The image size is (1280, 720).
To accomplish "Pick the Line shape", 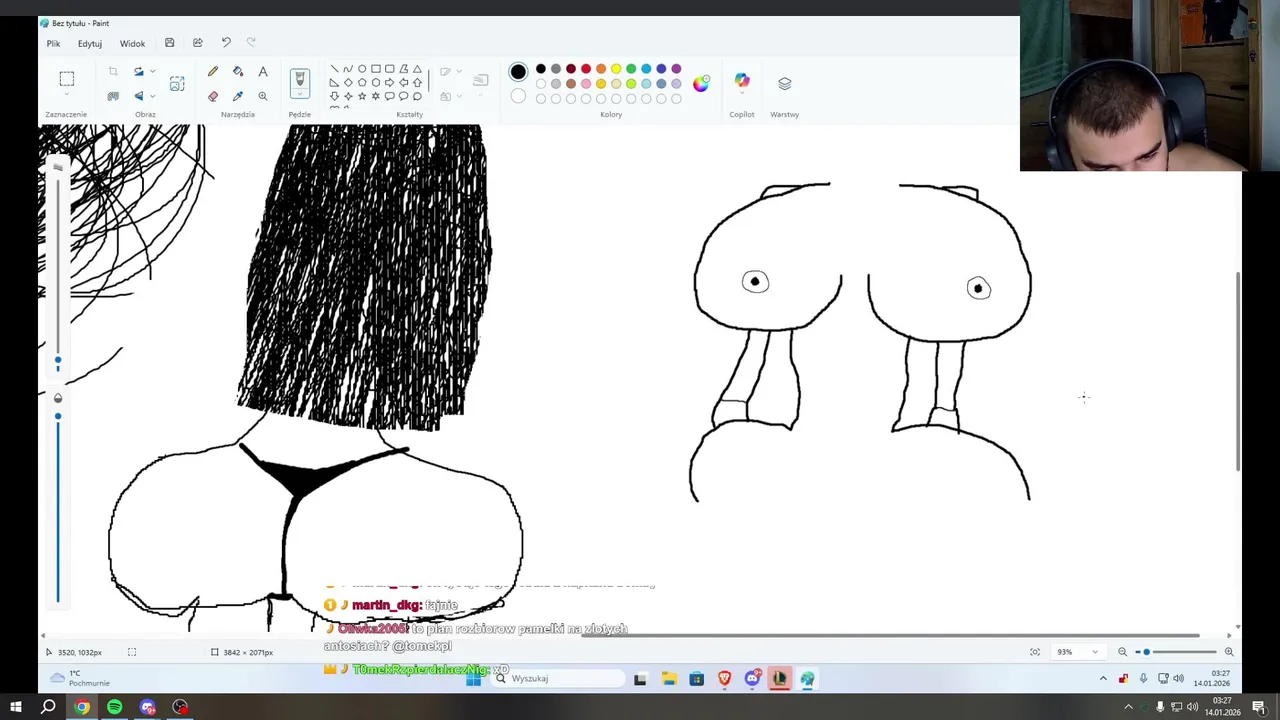I will (334, 69).
